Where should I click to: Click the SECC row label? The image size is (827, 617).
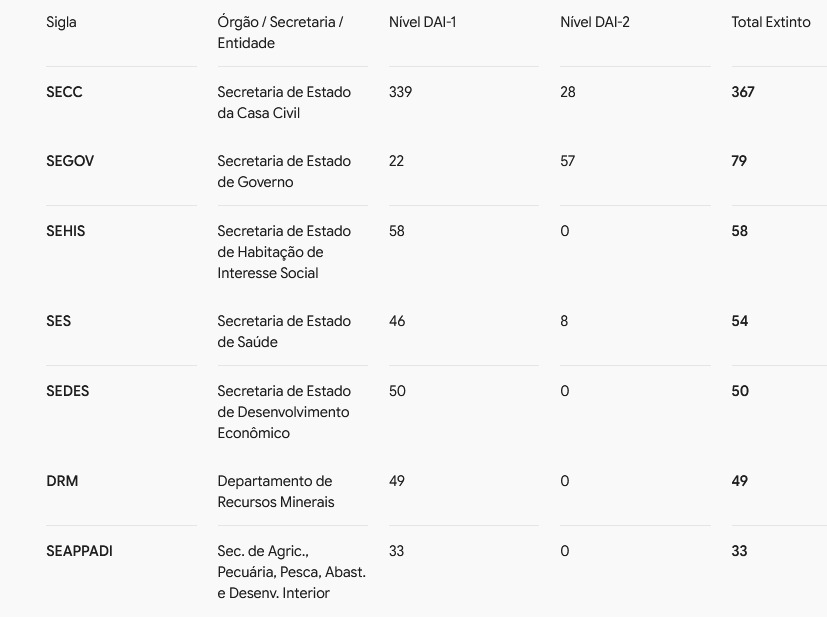click(64, 92)
